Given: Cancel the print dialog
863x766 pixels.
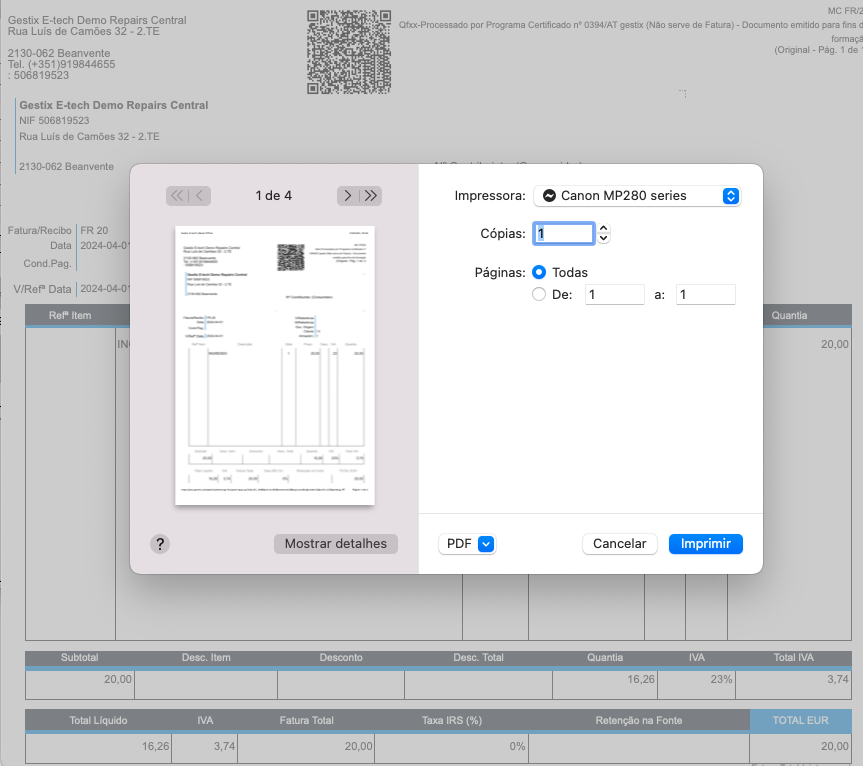Looking at the screenshot, I should pos(620,544).
